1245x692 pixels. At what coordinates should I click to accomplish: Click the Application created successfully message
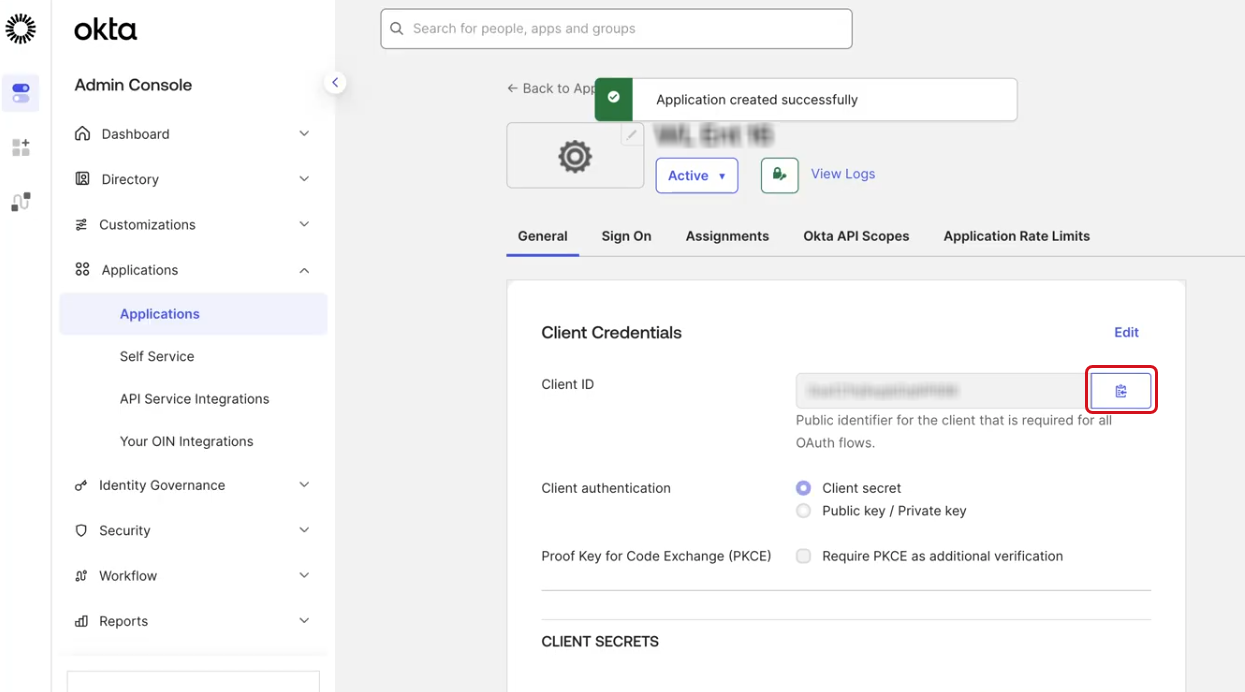coord(757,100)
